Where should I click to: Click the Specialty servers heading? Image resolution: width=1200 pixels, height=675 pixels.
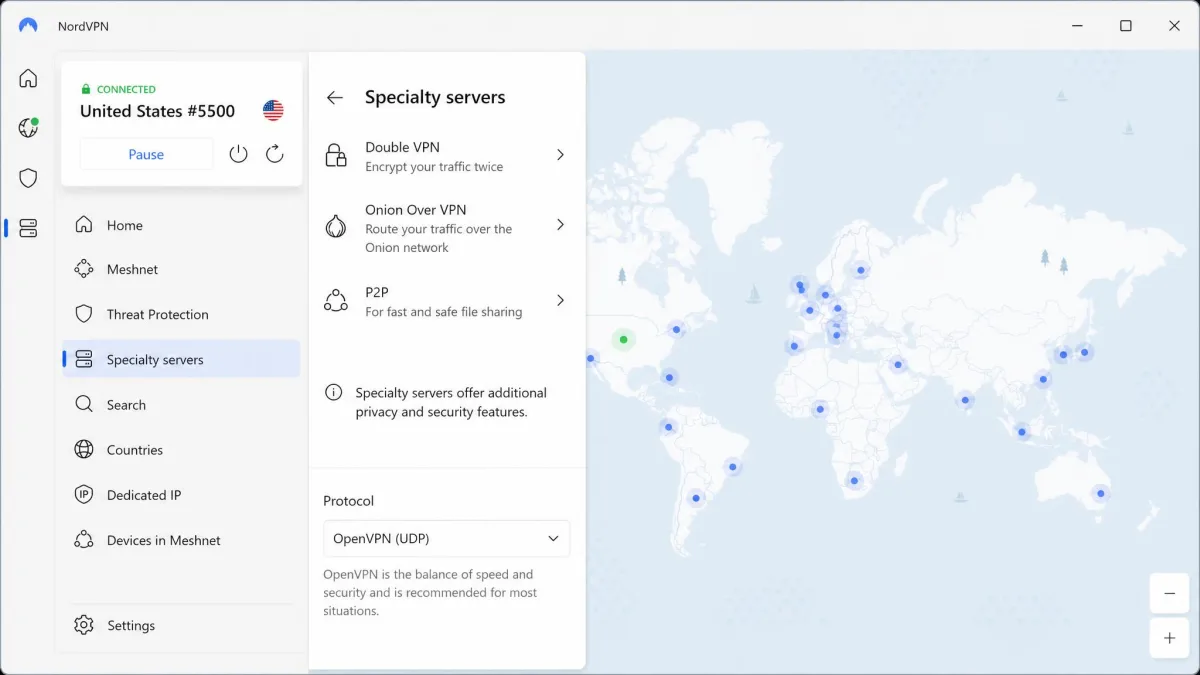[435, 97]
